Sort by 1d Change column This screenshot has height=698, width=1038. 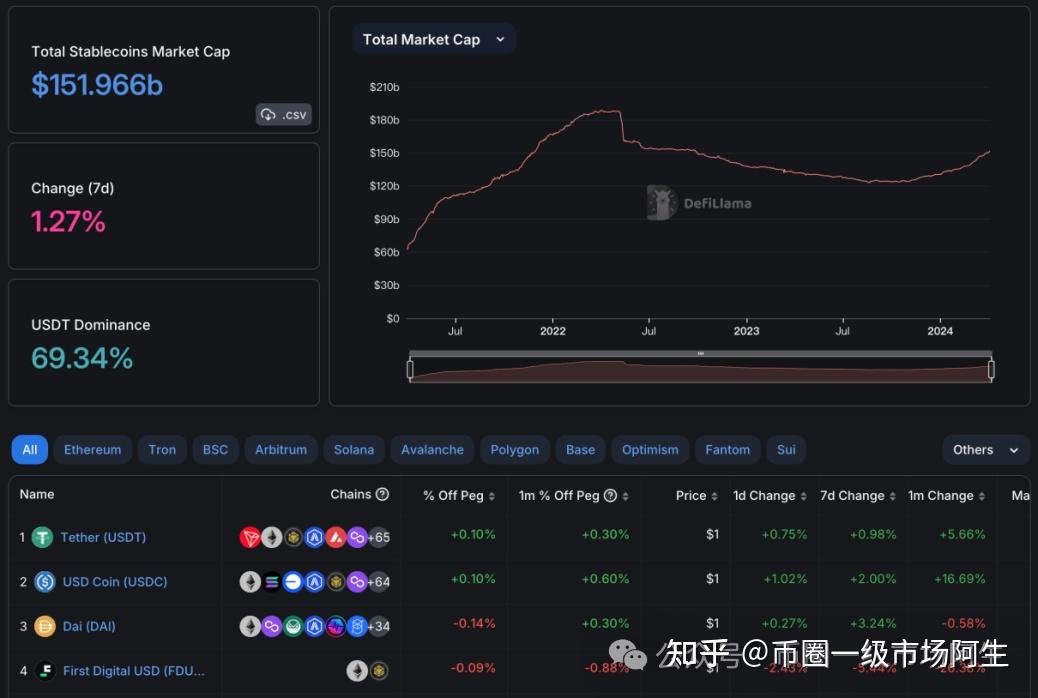coord(804,496)
